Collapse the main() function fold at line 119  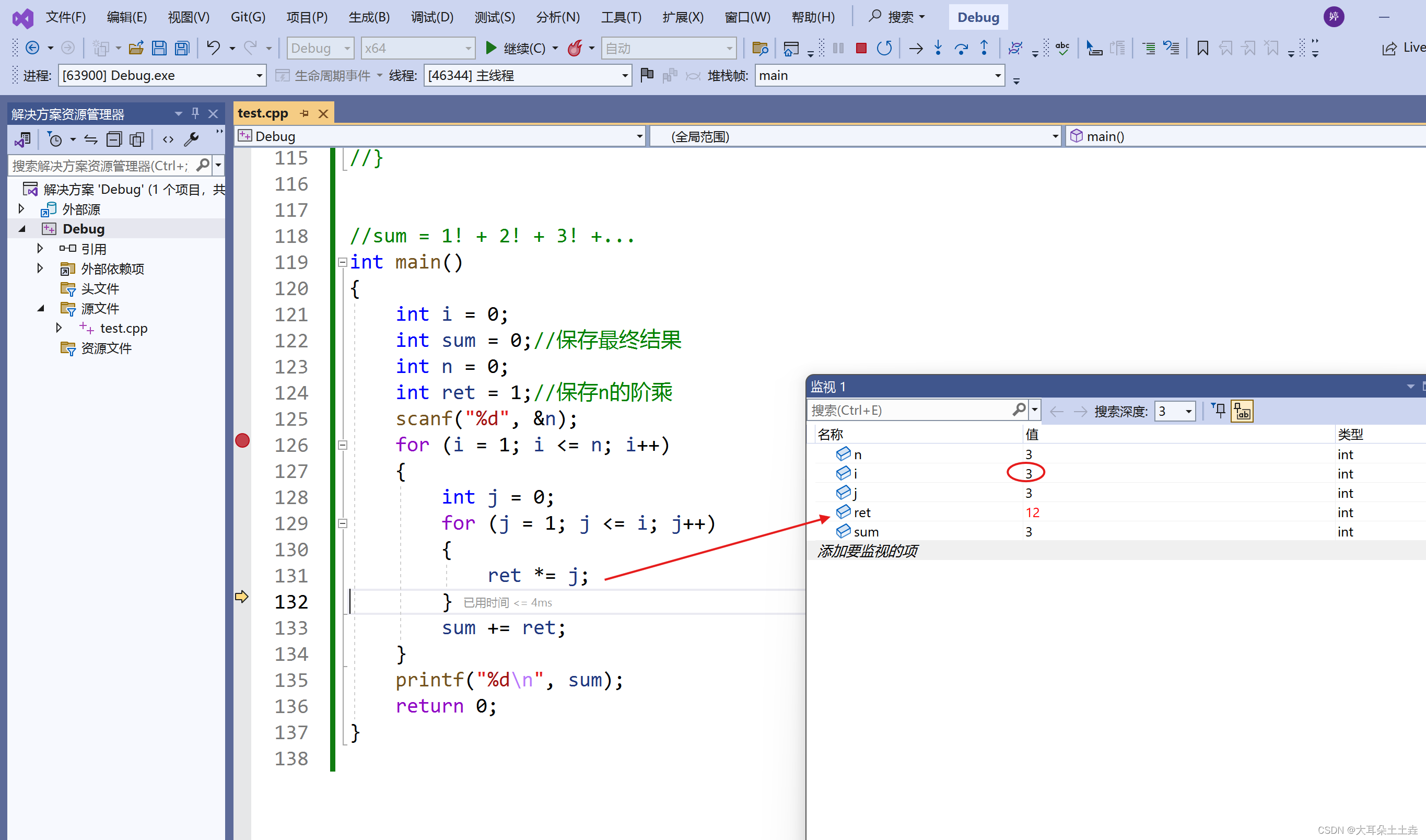click(342, 262)
